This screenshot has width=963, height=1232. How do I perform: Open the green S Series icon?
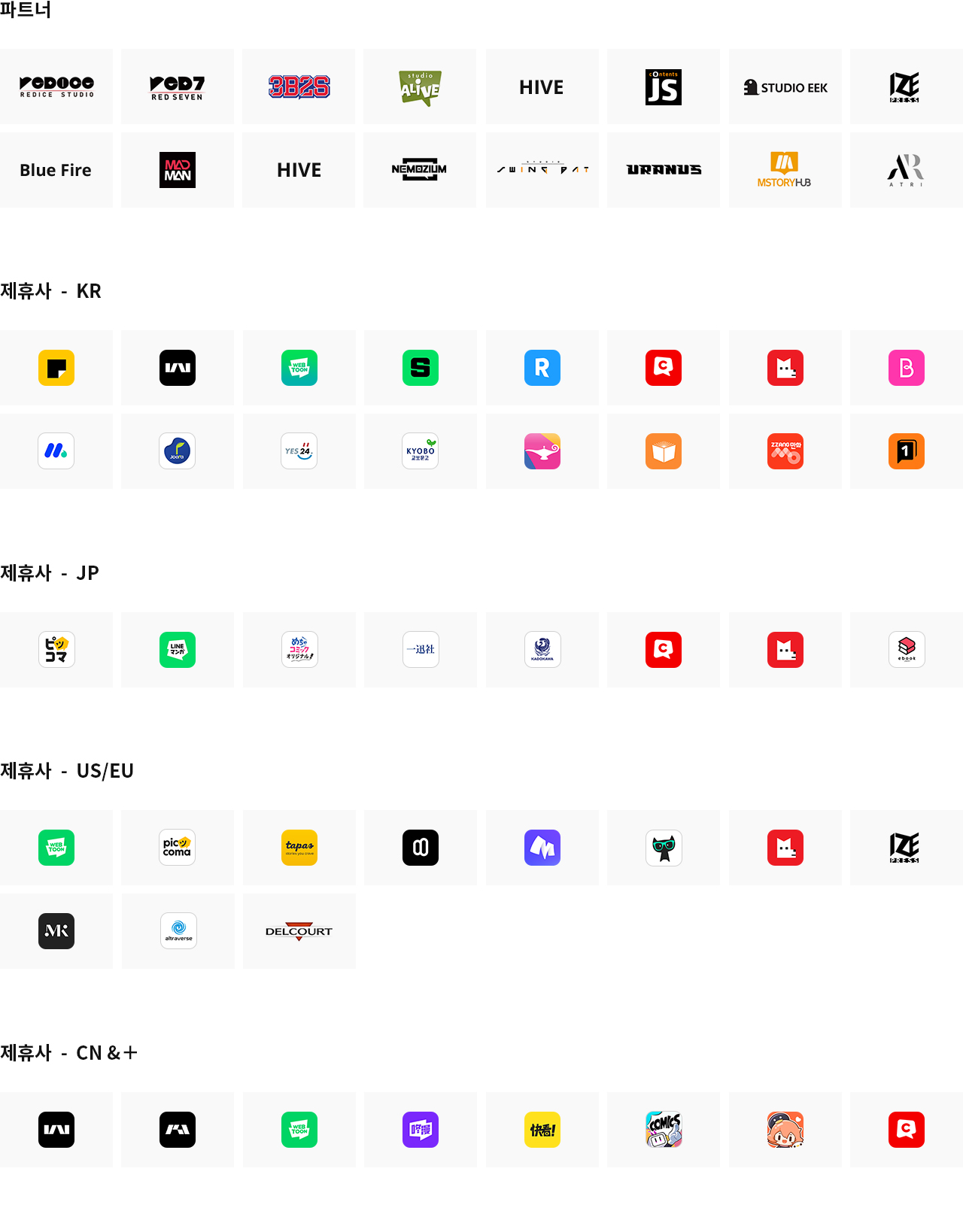coord(421,368)
